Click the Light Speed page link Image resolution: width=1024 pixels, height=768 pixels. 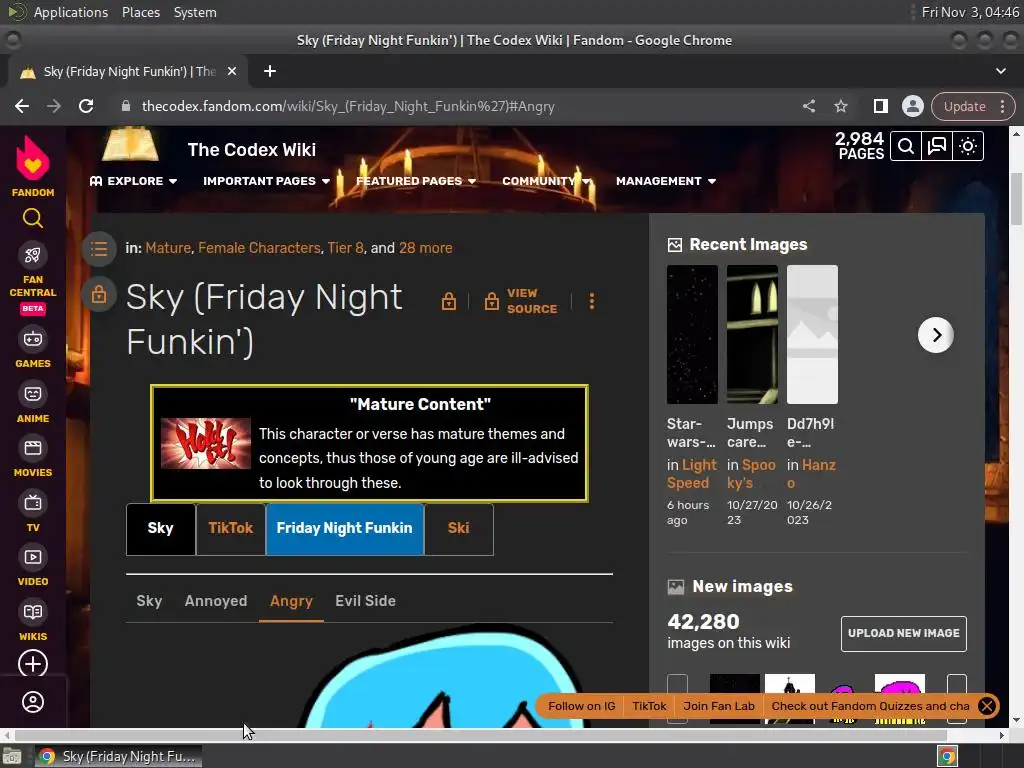(x=692, y=474)
